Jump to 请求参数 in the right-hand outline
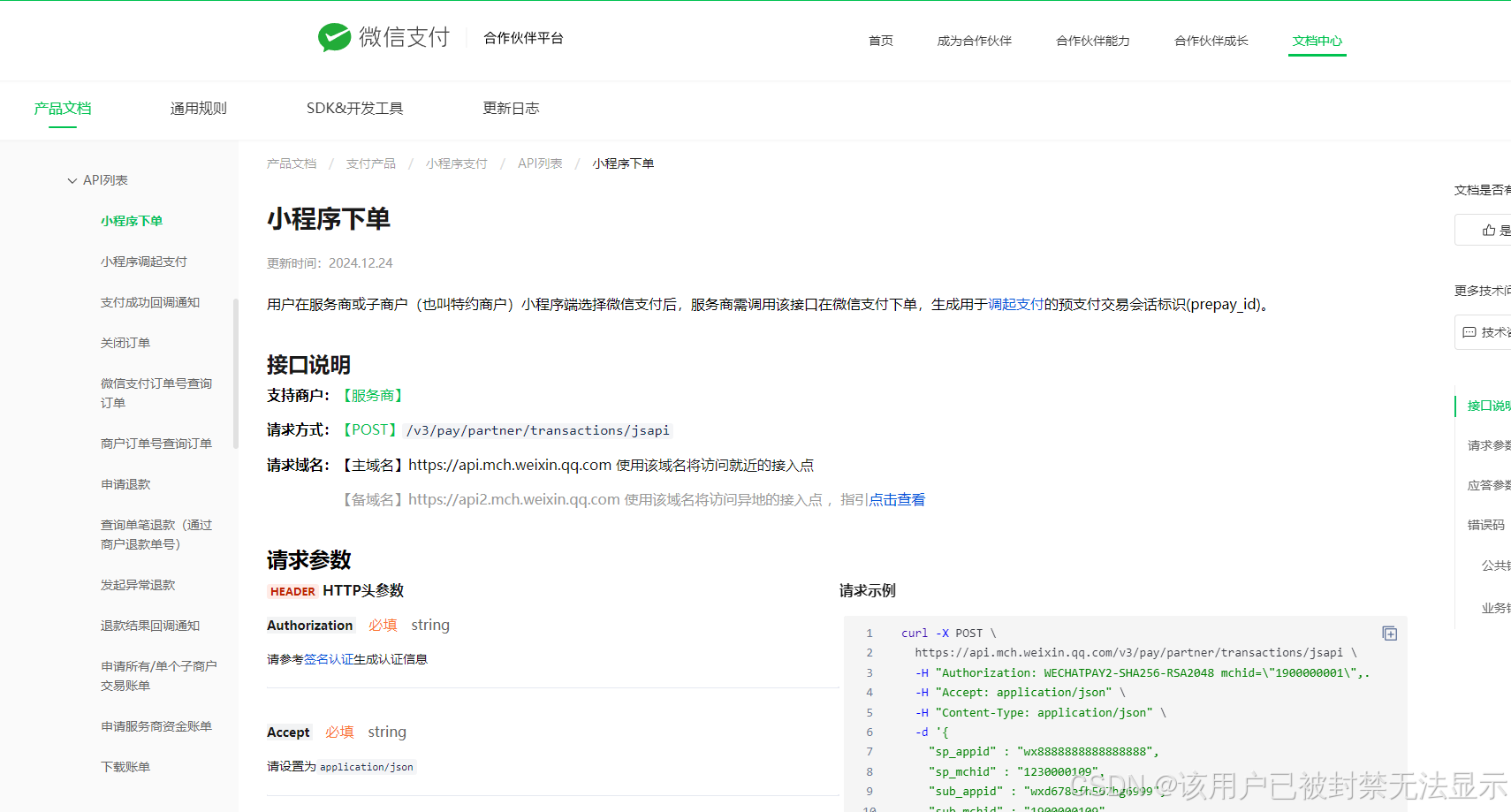Viewport: 1511px width, 812px height. coord(1488,445)
